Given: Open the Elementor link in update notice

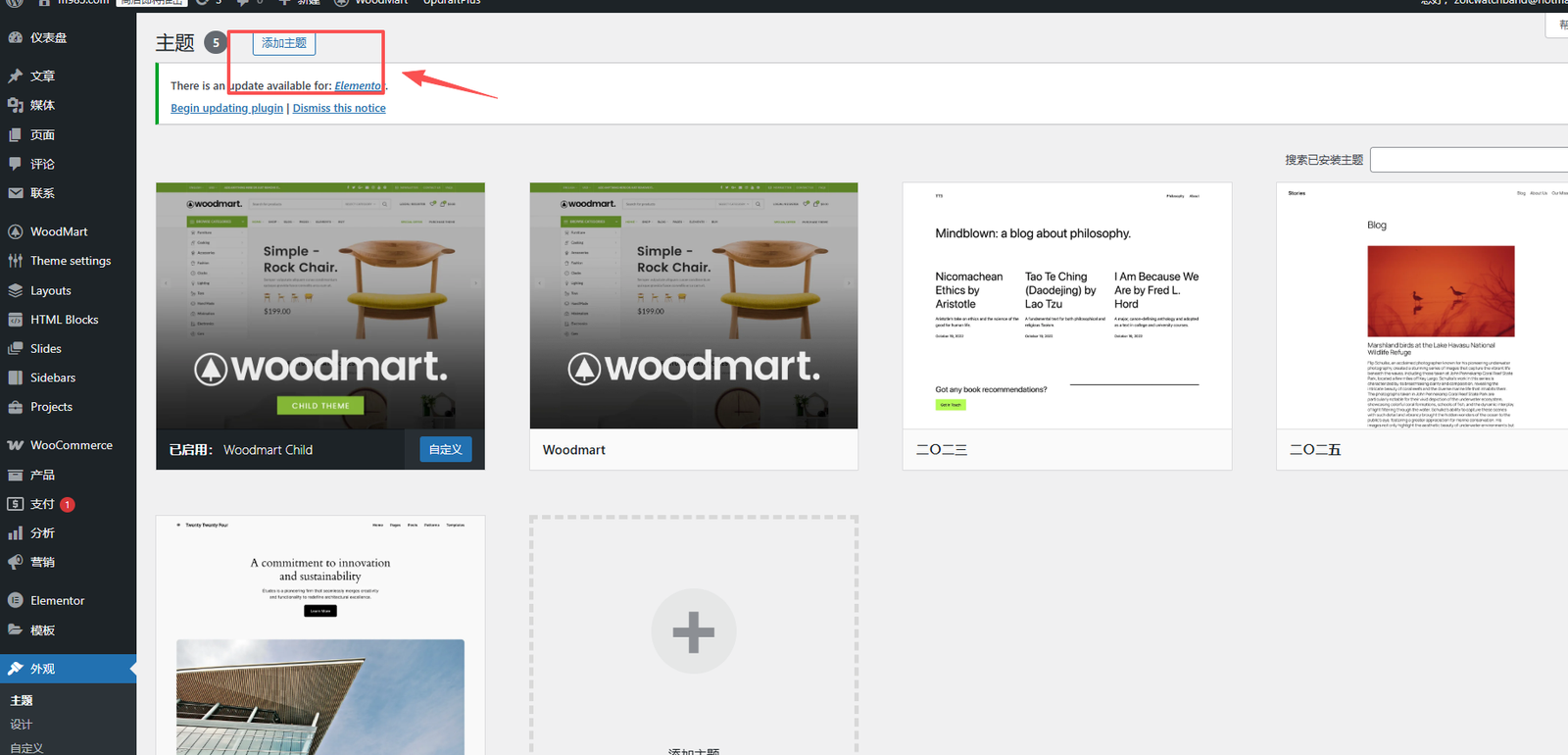Looking at the screenshot, I should (358, 86).
